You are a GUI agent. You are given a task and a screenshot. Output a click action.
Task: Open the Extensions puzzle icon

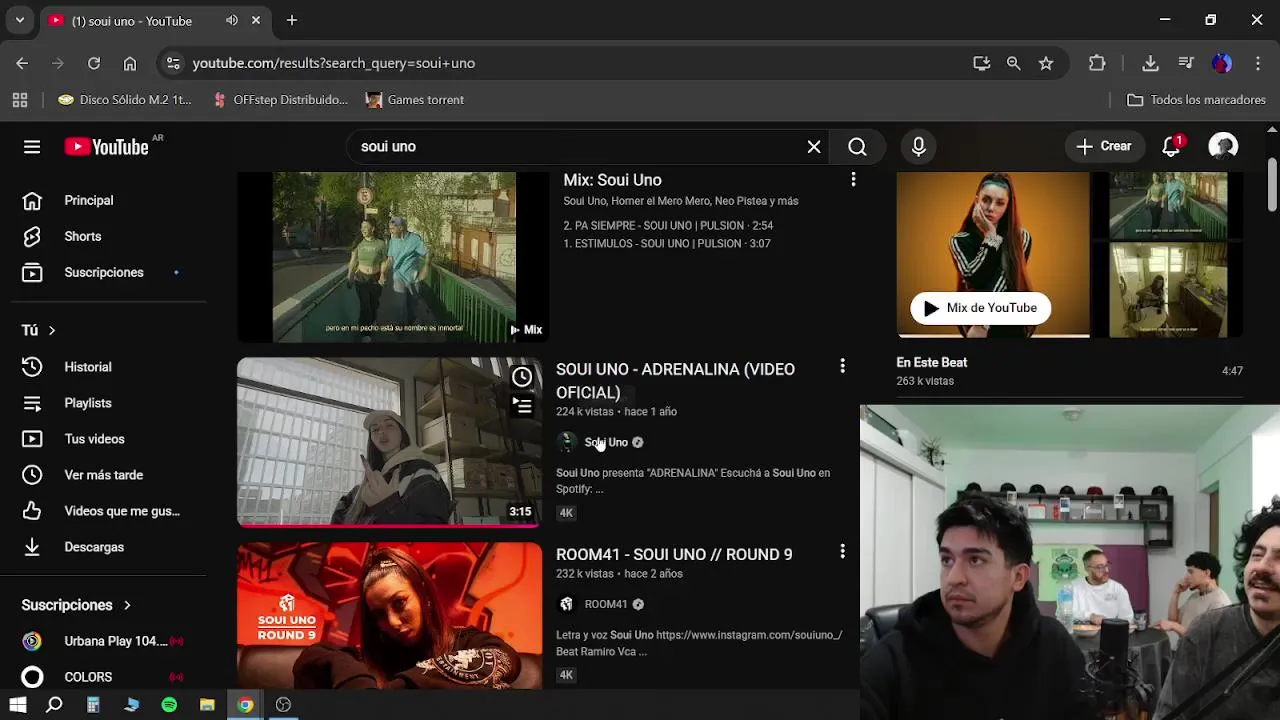point(1097,63)
